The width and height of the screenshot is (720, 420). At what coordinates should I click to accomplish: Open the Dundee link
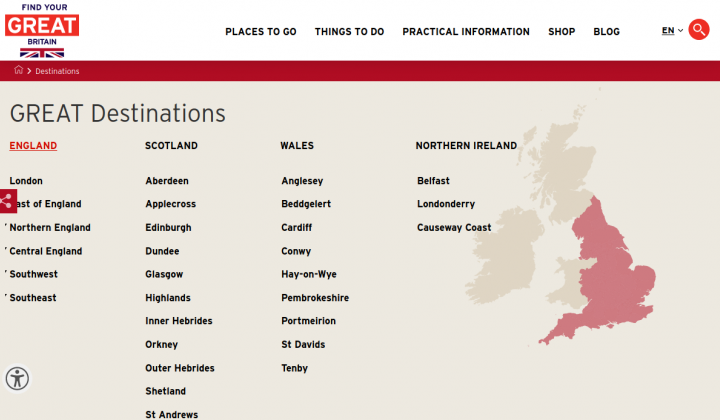pos(162,251)
